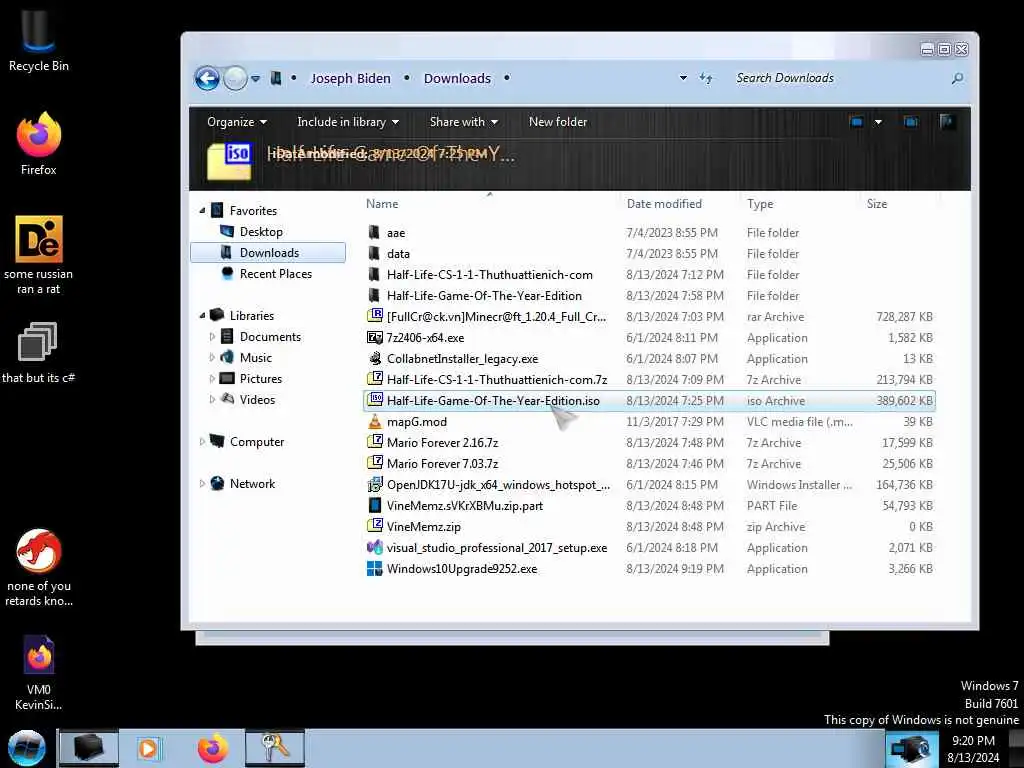
Task: Sort by the Name column header
Action: (x=490, y=204)
